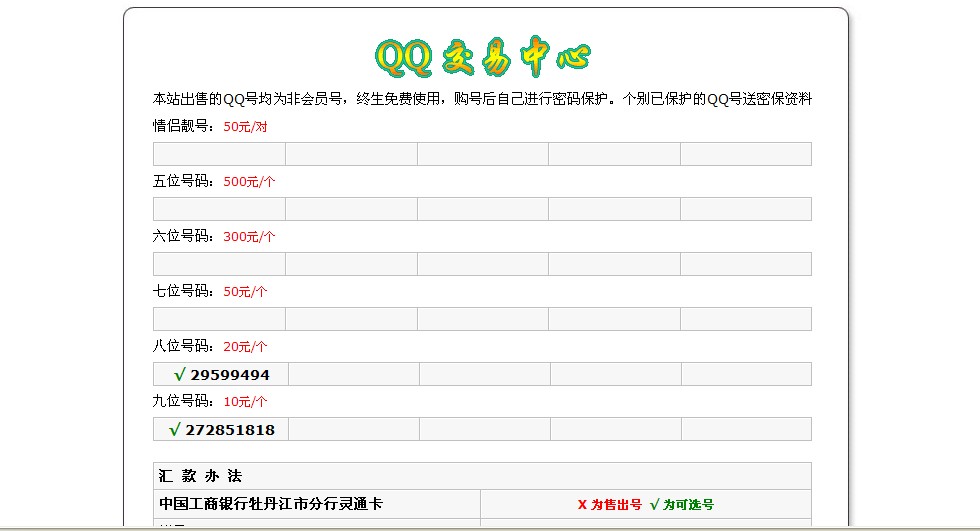The width and height of the screenshot is (980, 531).
Task: Click the green check mark beside 272851818
Action: [x=174, y=430]
